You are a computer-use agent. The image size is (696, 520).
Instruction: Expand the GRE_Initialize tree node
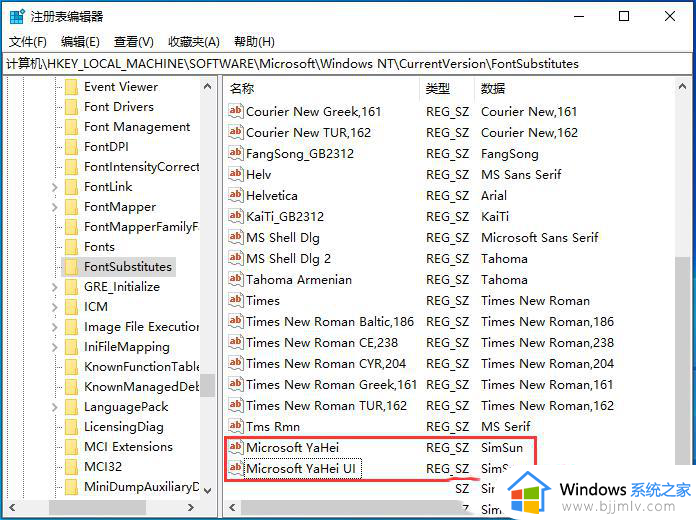(55, 287)
